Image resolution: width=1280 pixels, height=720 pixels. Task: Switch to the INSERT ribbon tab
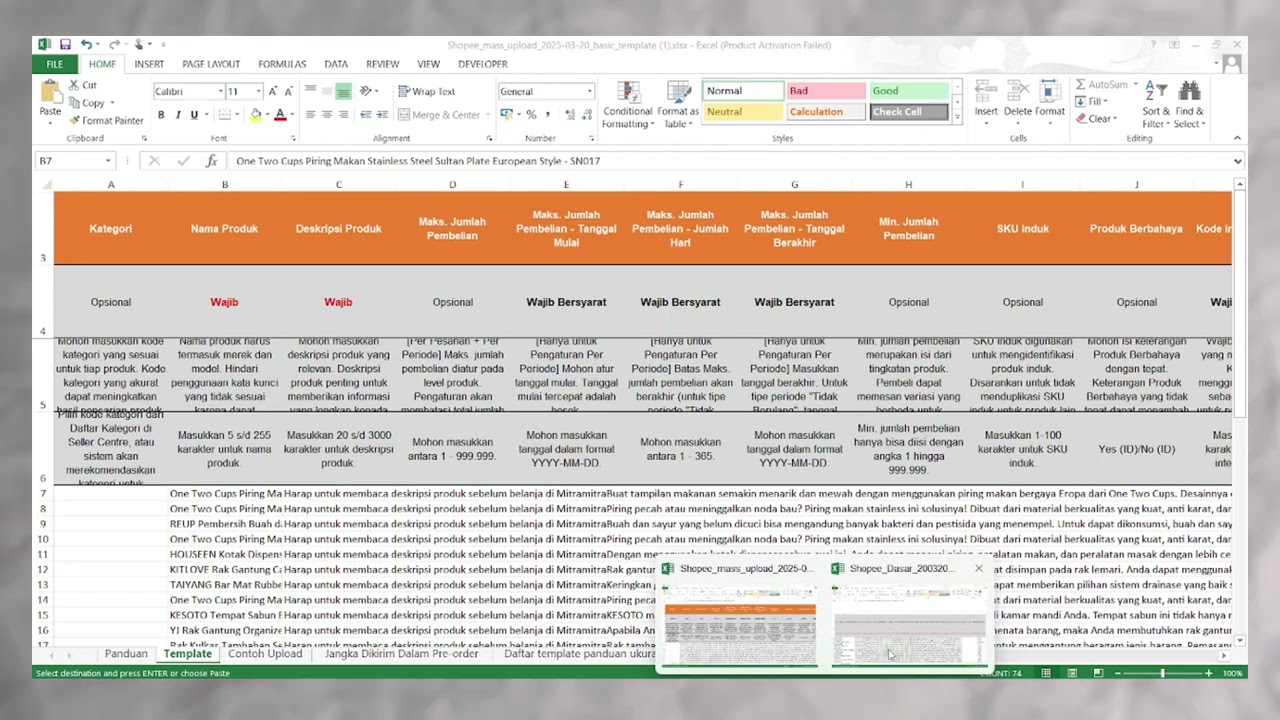149,64
